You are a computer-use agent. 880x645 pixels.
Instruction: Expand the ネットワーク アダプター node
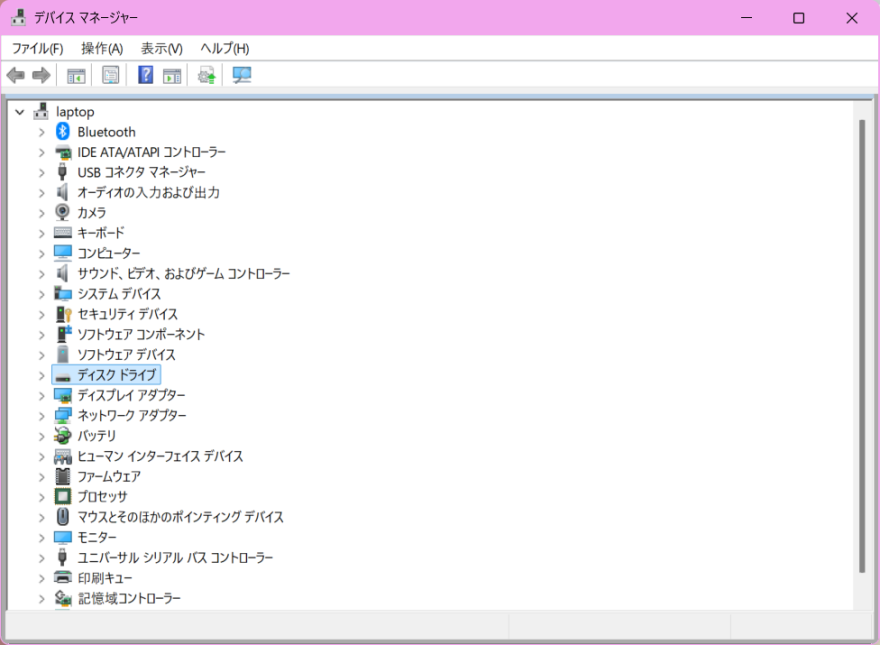(41, 416)
